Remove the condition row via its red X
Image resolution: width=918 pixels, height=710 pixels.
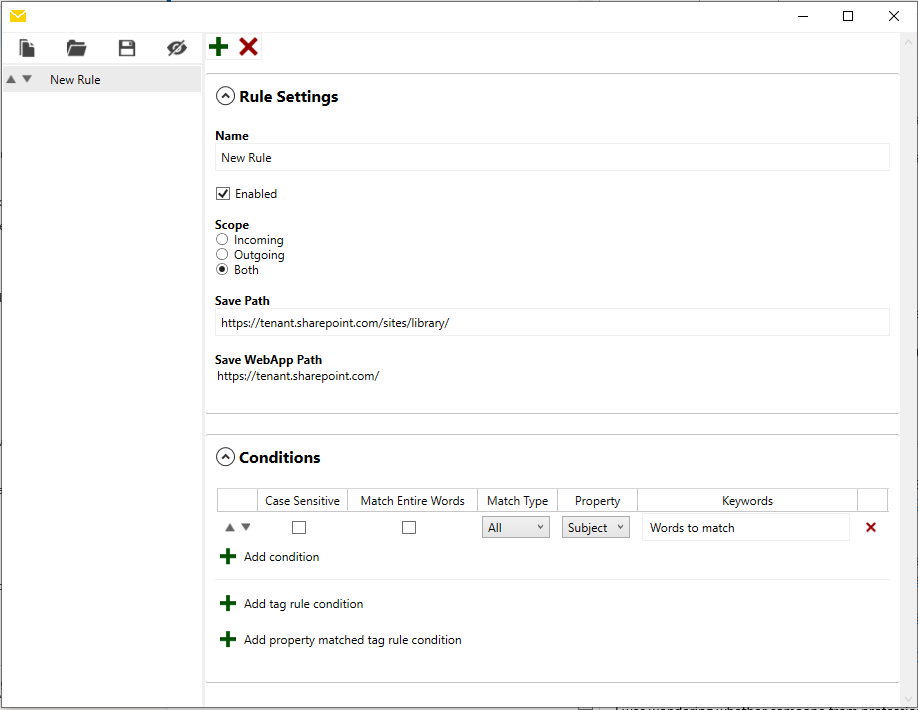[x=870, y=526]
